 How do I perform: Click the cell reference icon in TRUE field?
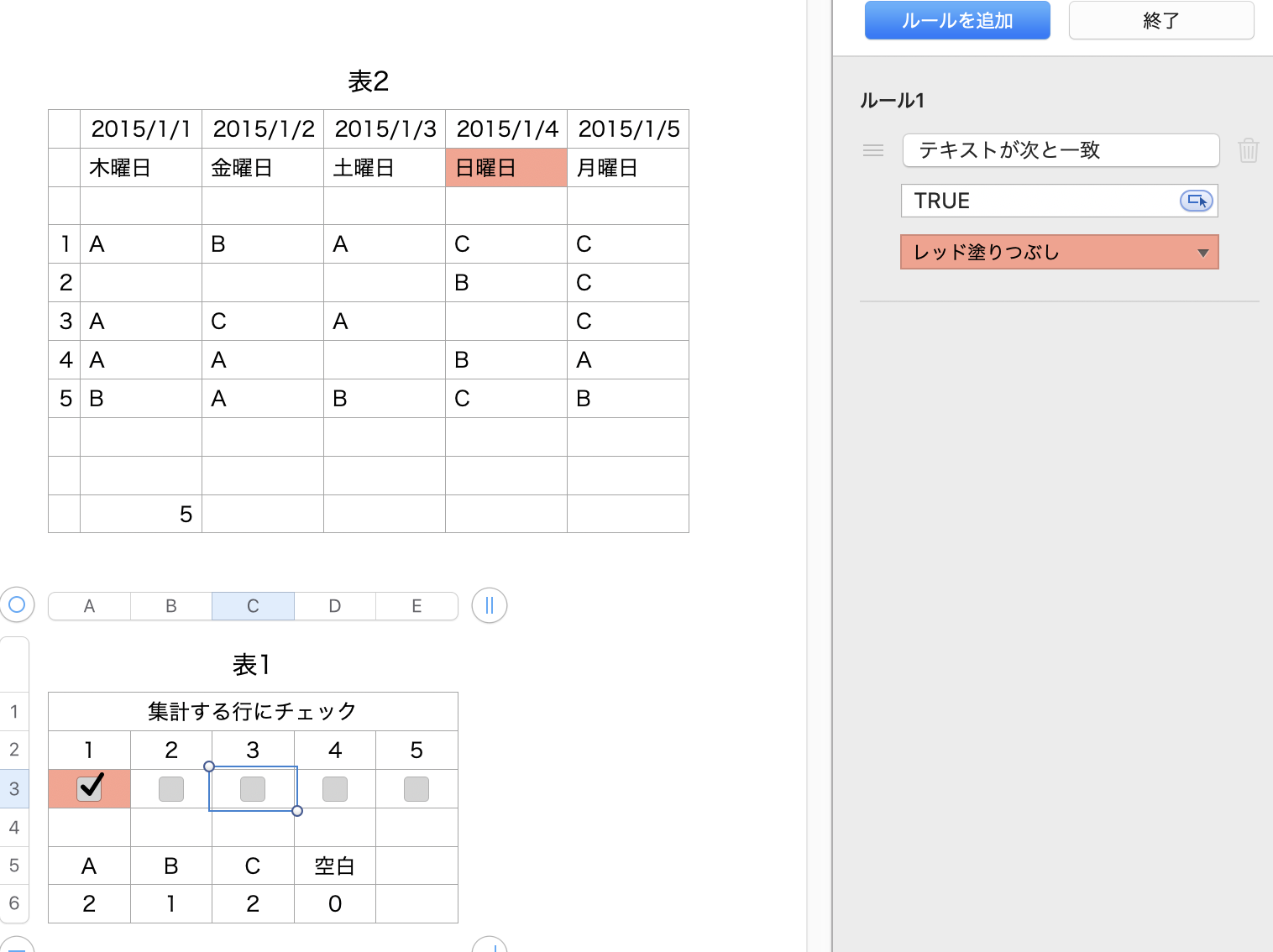tap(1196, 201)
